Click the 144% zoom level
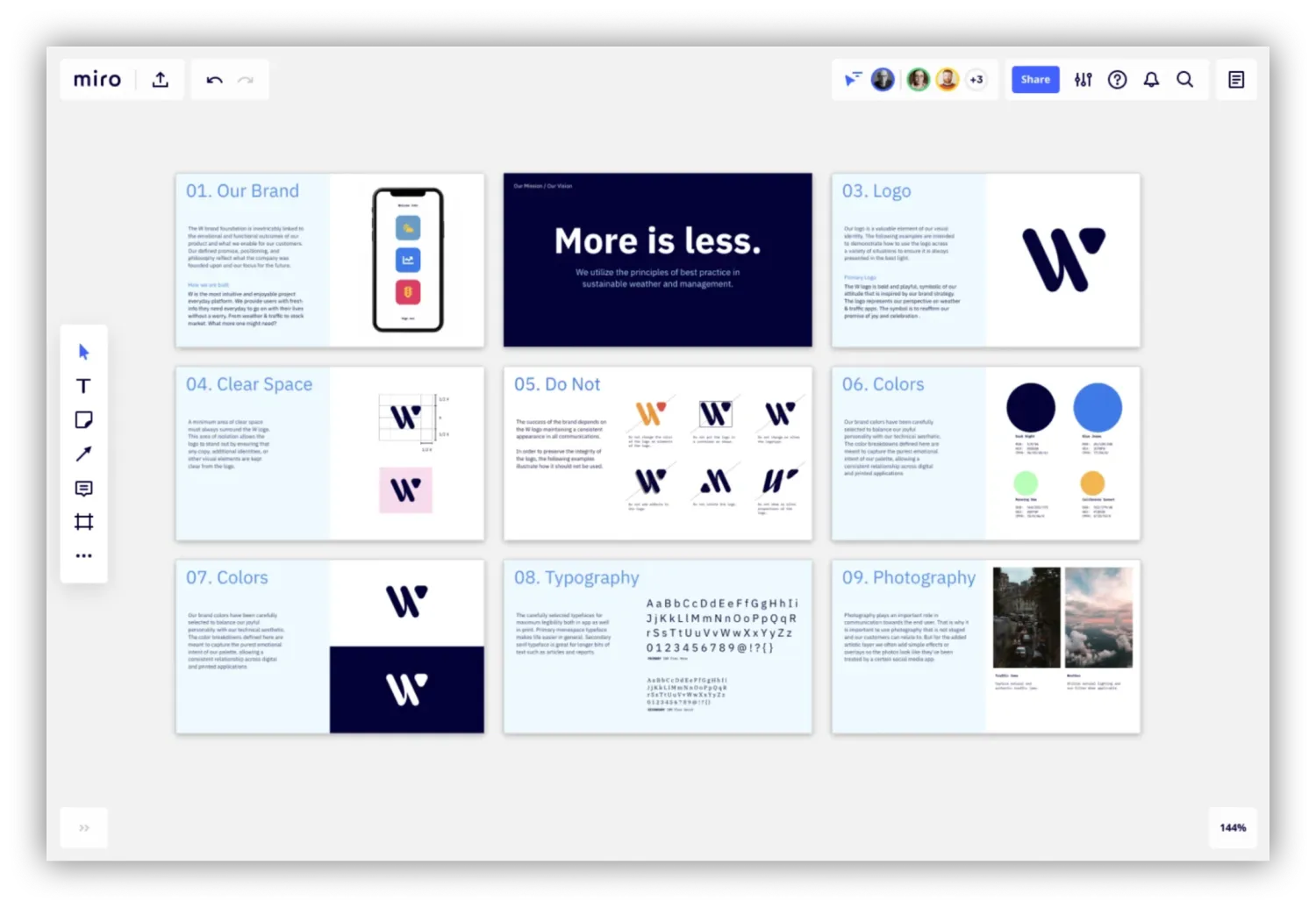Screen dimensions: 1316x908 tap(1233, 827)
